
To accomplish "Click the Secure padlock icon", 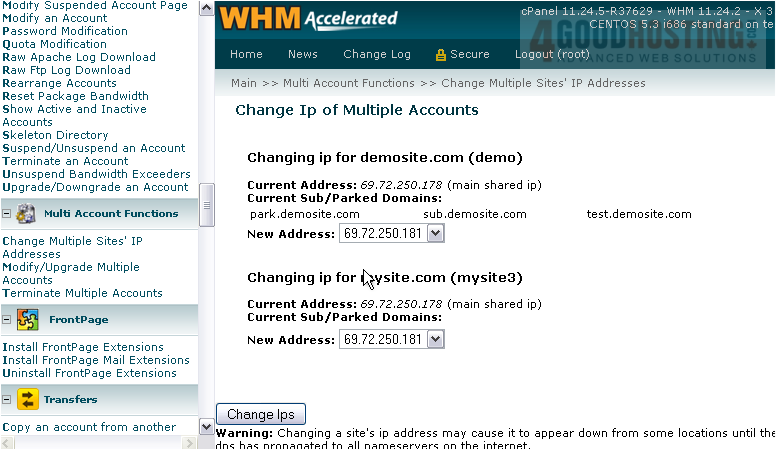I will [440, 55].
